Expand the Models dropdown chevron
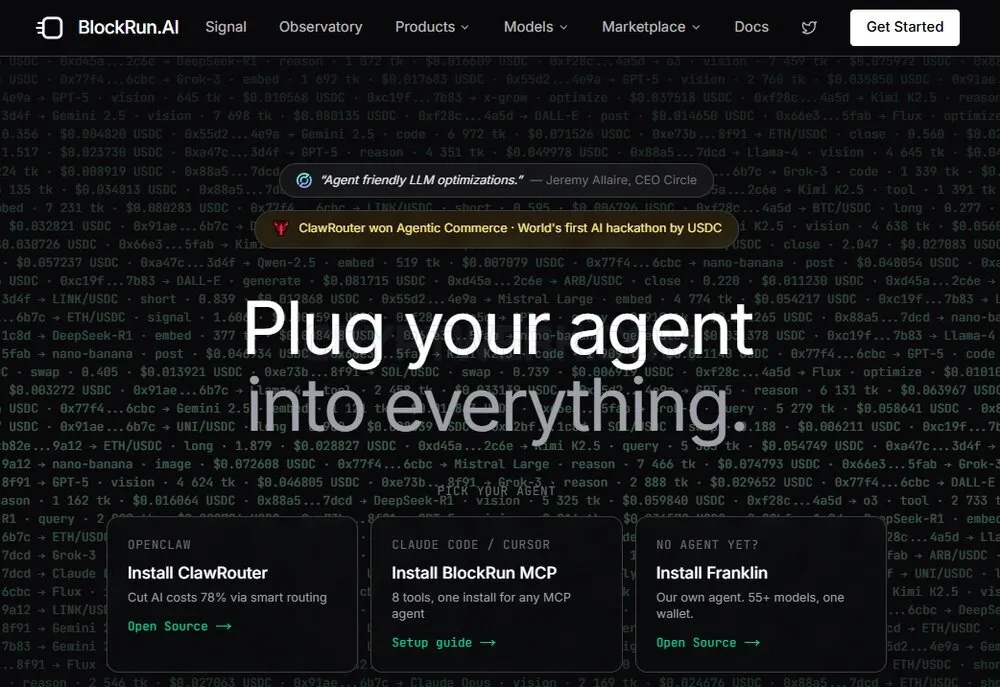 [563, 27]
